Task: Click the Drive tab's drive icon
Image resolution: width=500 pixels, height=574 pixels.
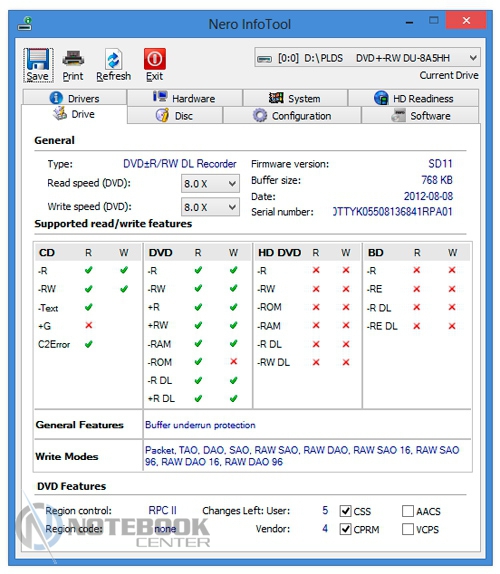Action: coord(60,113)
